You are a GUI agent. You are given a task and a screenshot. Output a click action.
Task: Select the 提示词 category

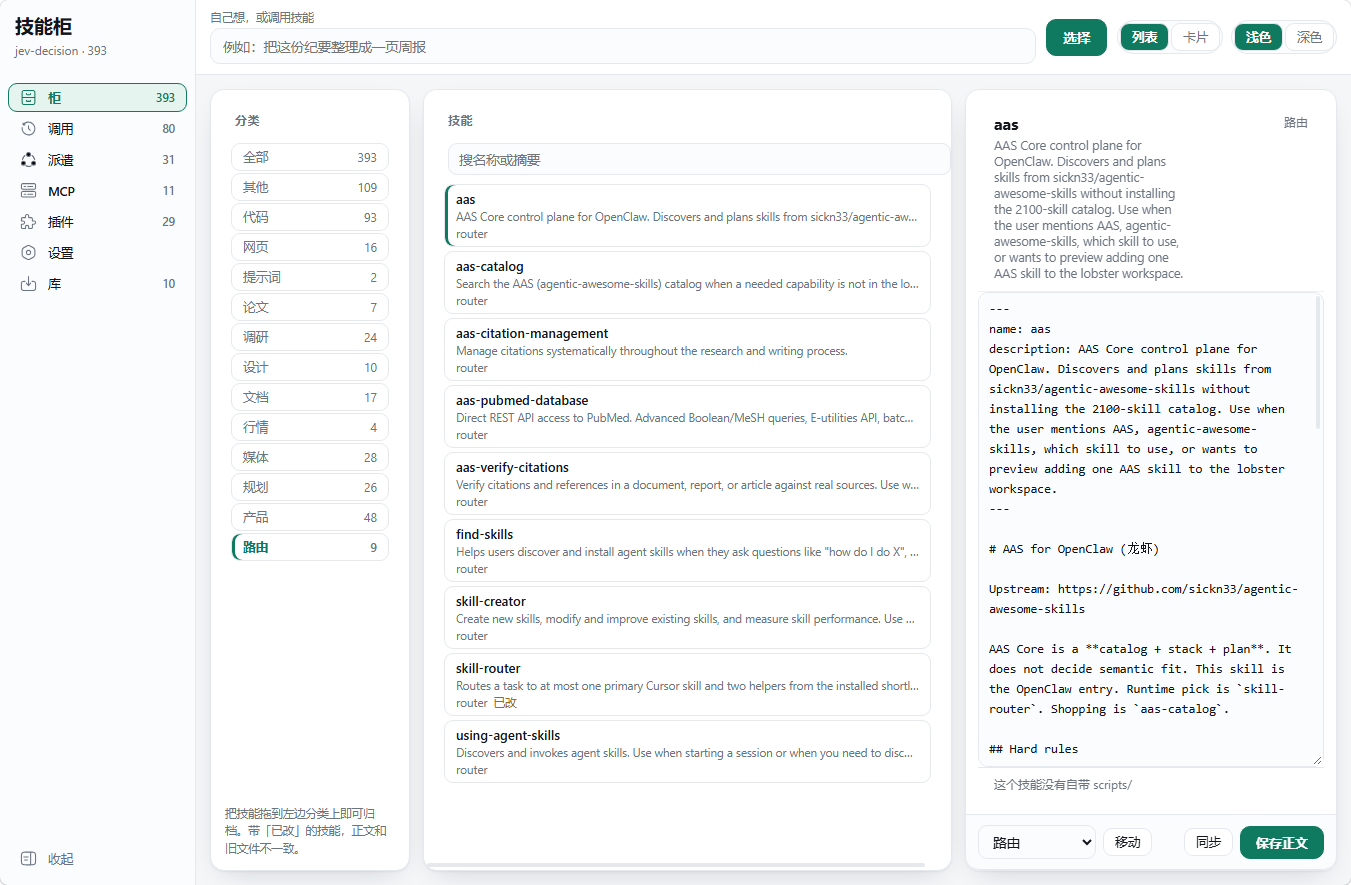click(x=310, y=277)
